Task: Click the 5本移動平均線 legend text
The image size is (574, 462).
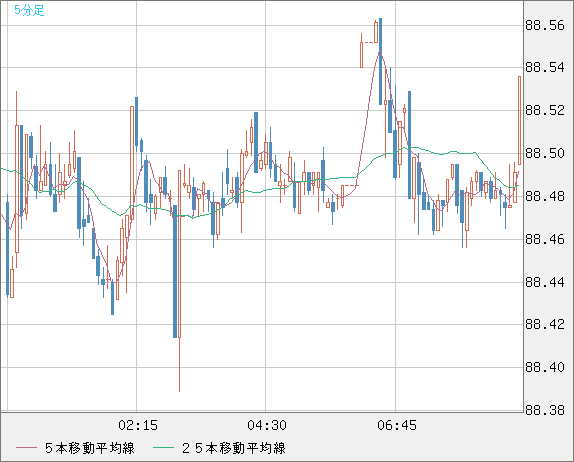Action: [x=90, y=448]
